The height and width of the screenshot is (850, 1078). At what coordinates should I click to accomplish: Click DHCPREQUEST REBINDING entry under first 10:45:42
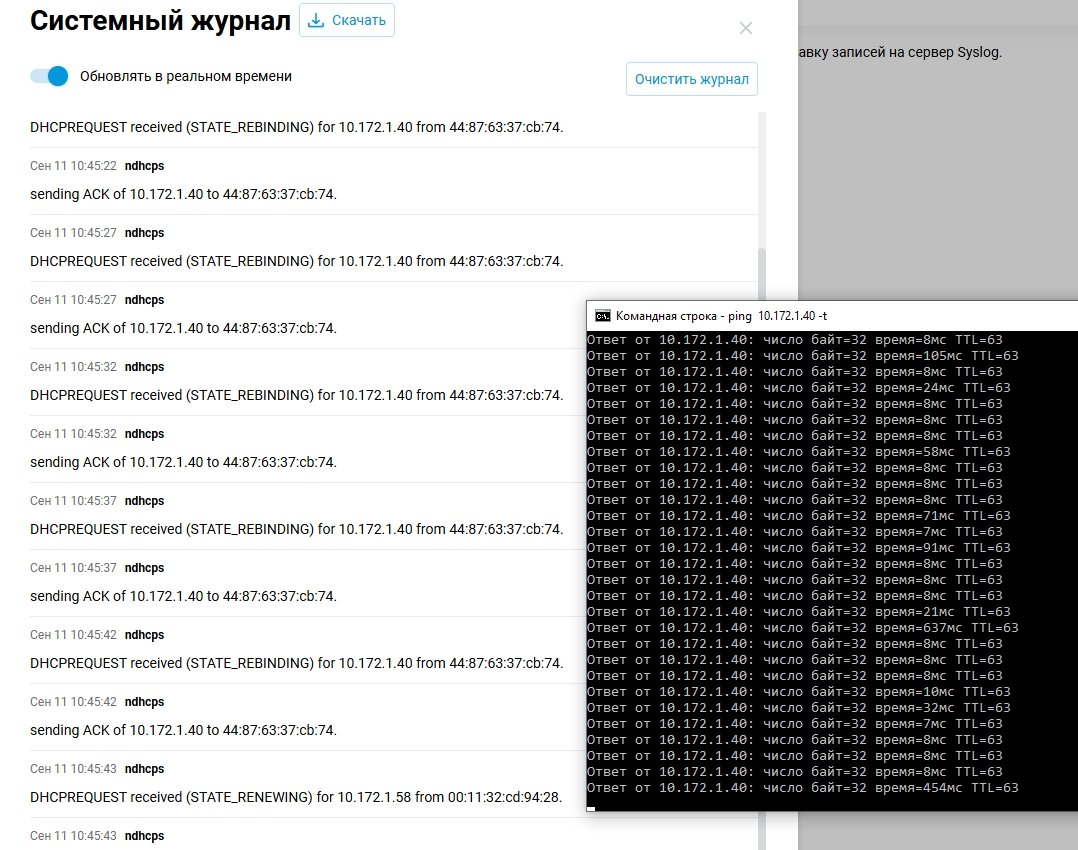(297, 664)
